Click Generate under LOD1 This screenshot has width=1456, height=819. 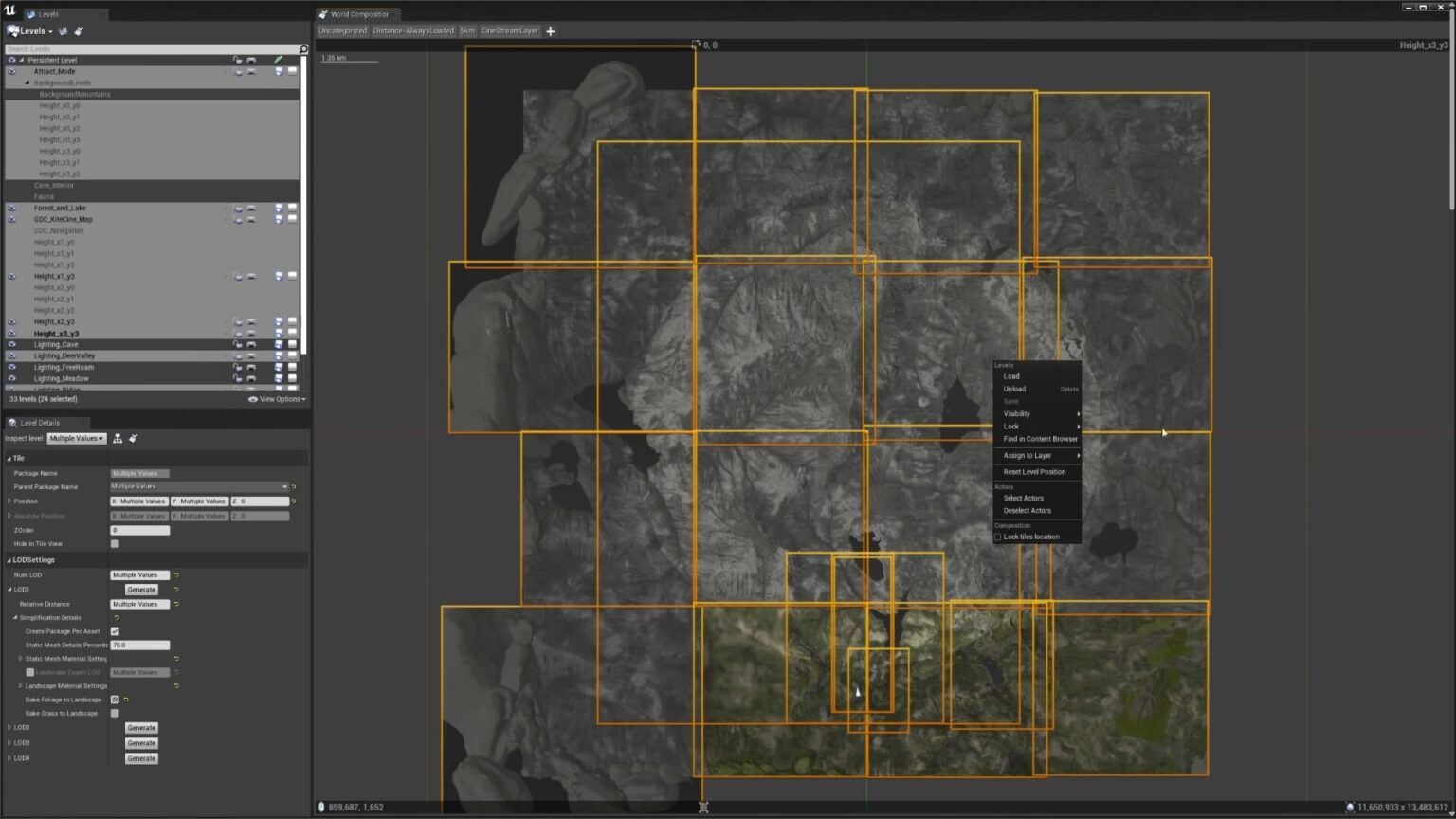point(140,589)
